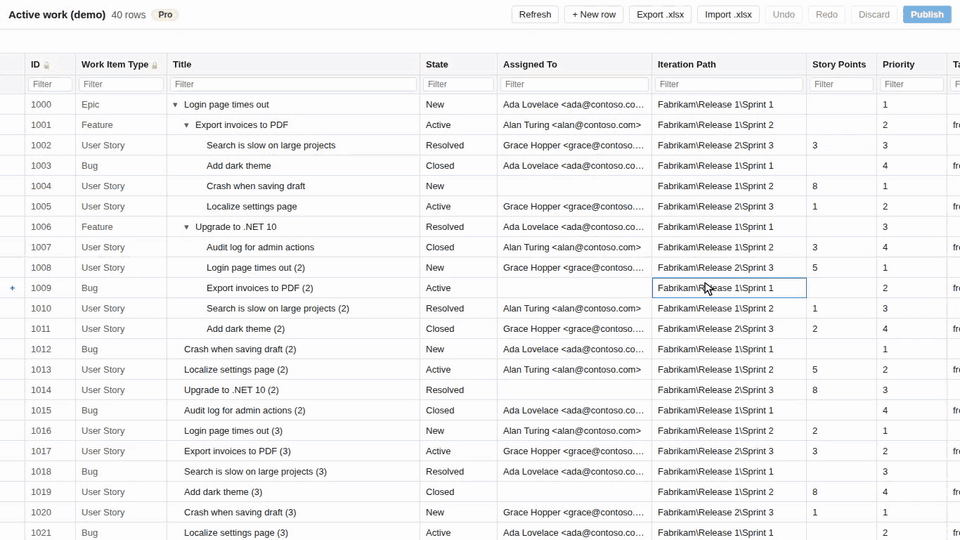Select 'Crash when saving draft (3)' title

(240, 512)
